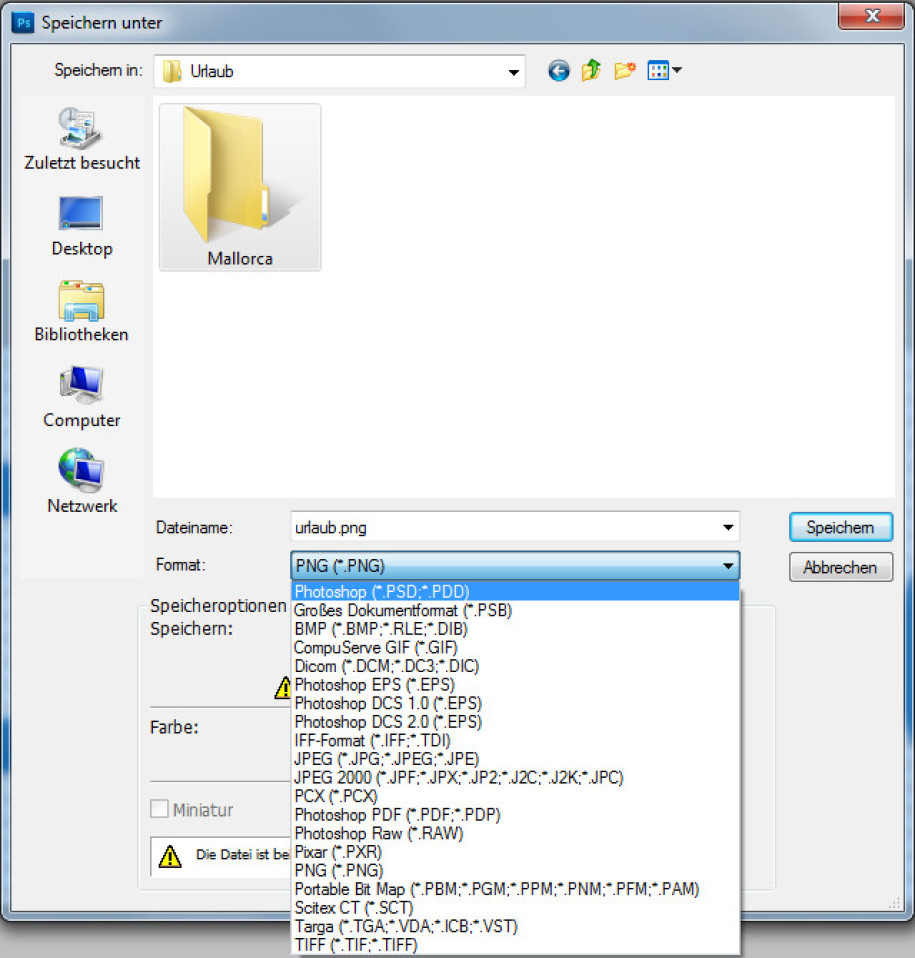This screenshot has width=915, height=958.
Task: Select Scitex CT format
Action: pyautogui.click(x=516, y=907)
